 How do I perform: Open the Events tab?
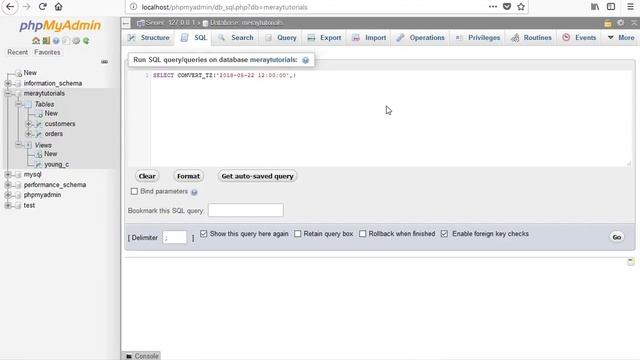[579, 38]
